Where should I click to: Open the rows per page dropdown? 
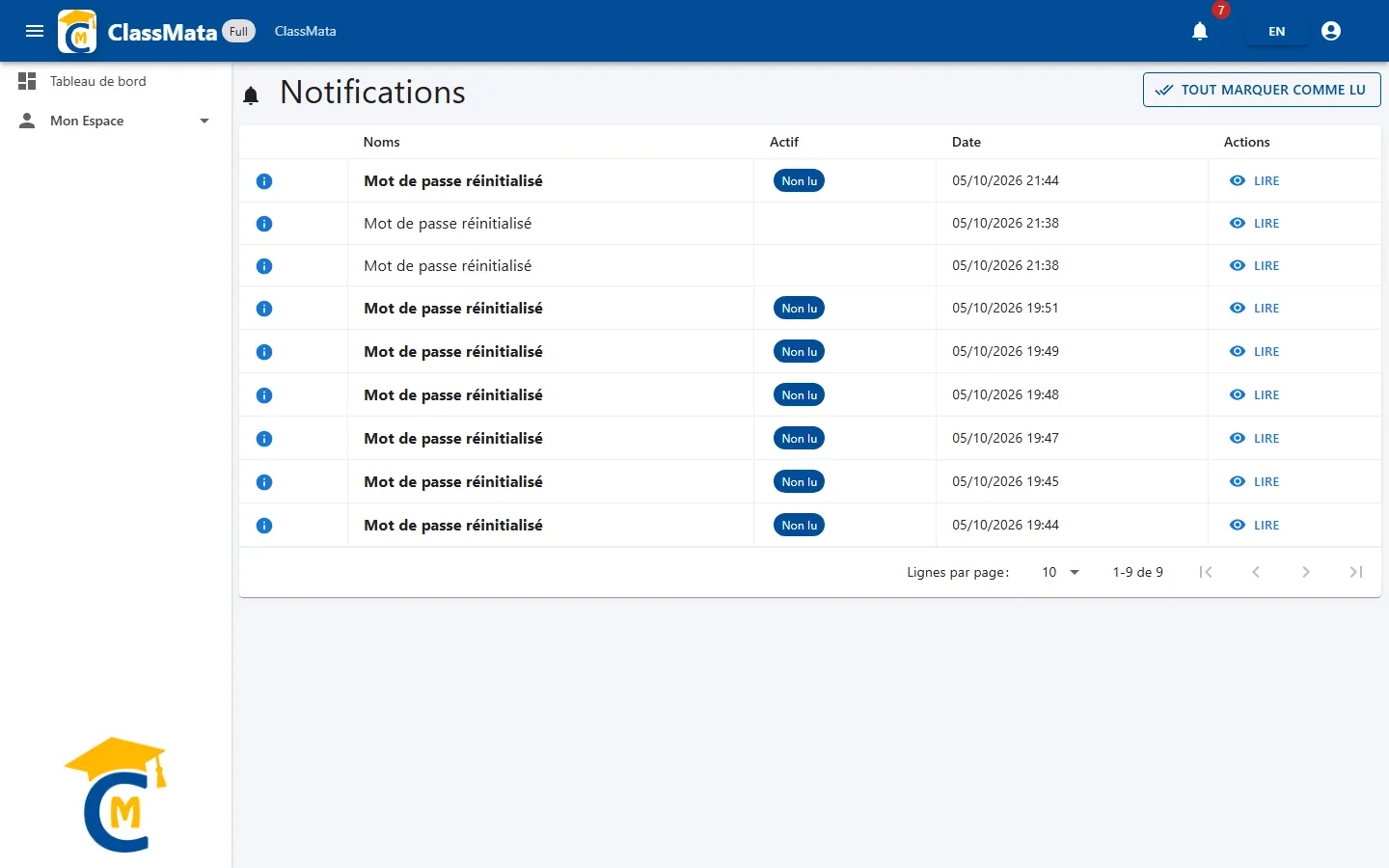click(1060, 572)
